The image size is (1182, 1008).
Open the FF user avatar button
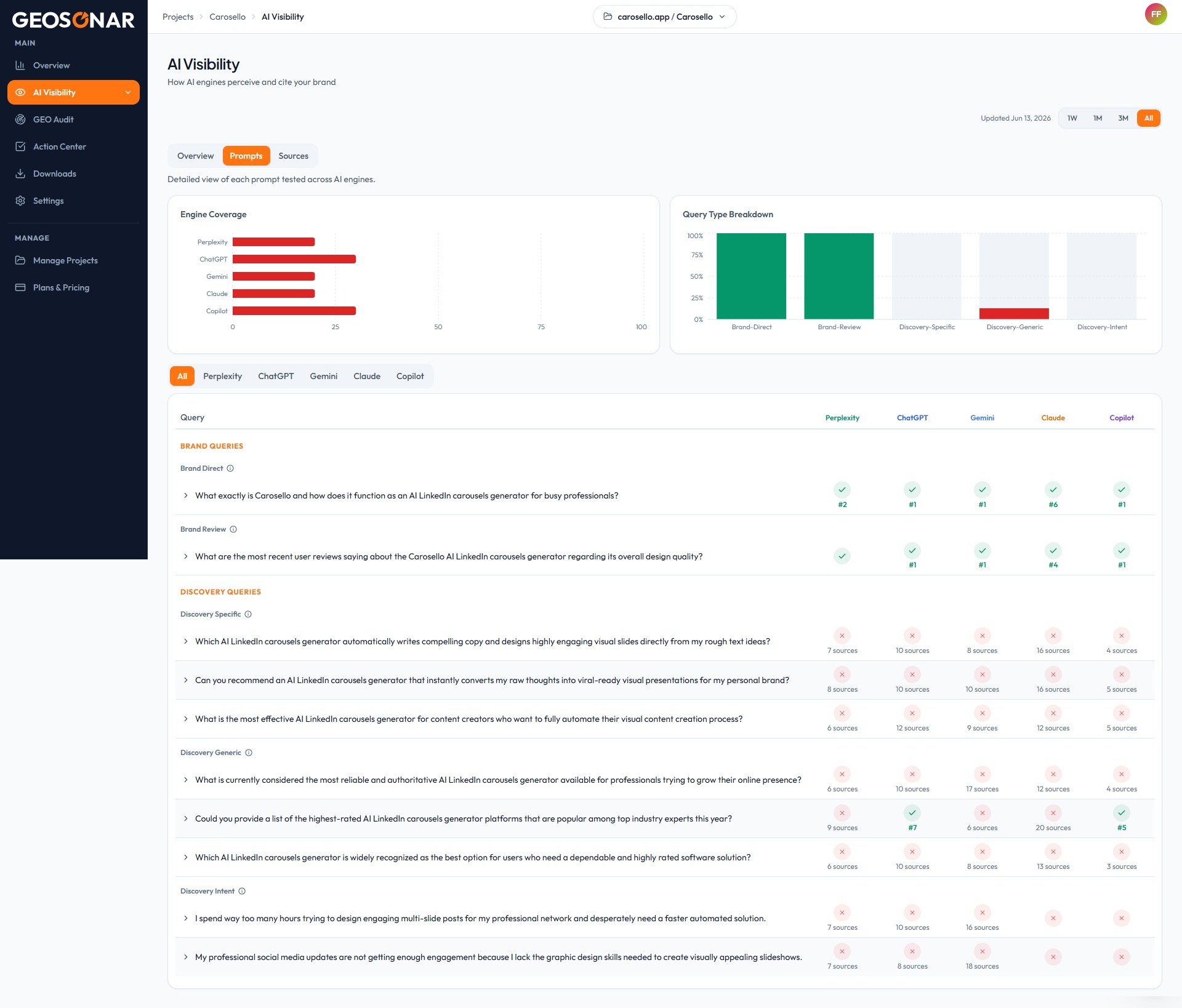(x=1156, y=14)
